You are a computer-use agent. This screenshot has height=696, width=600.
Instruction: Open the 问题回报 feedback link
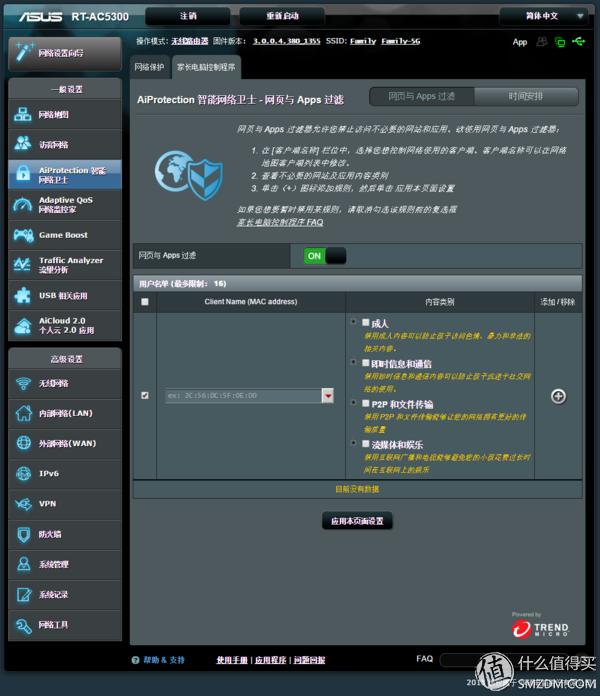point(309,660)
